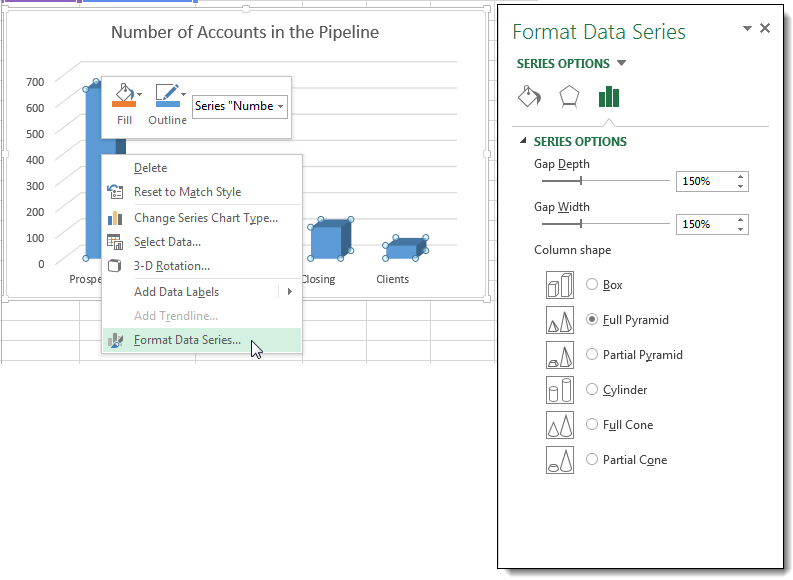Click the Gap Depth 150% input field
Screen dimensions: 793x580
pyautogui.click(x=705, y=181)
